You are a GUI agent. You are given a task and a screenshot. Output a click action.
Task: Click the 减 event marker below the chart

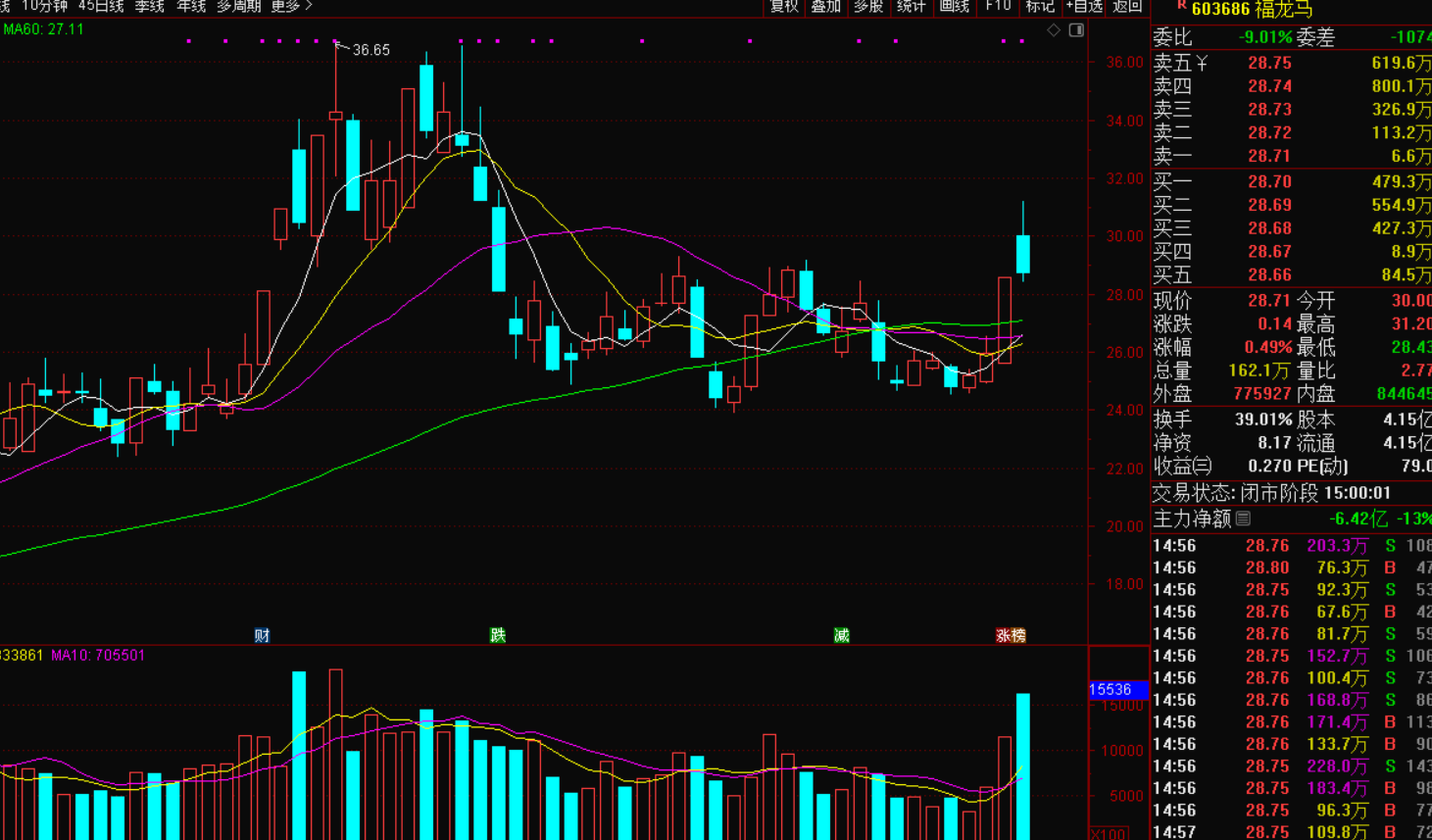[x=841, y=635]
